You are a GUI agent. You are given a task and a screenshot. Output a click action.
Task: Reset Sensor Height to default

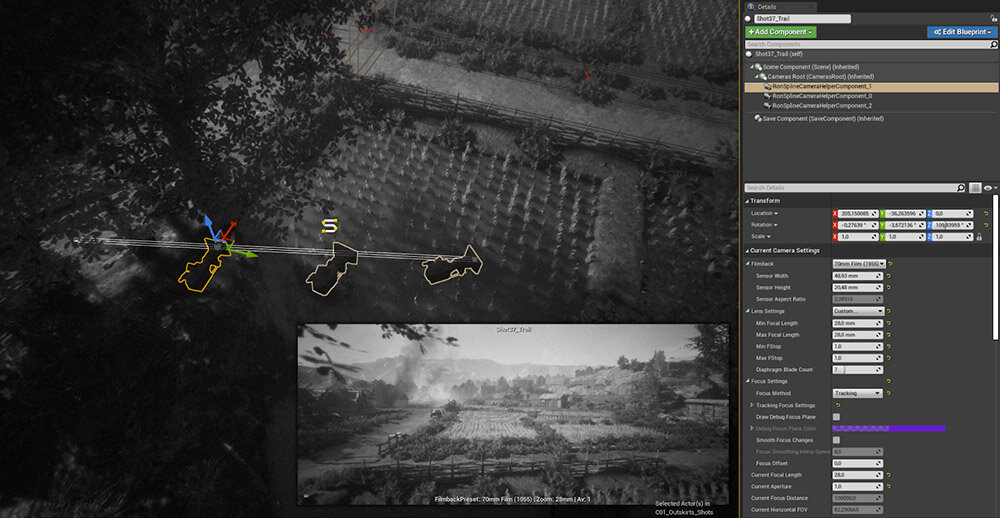[889, 288]
